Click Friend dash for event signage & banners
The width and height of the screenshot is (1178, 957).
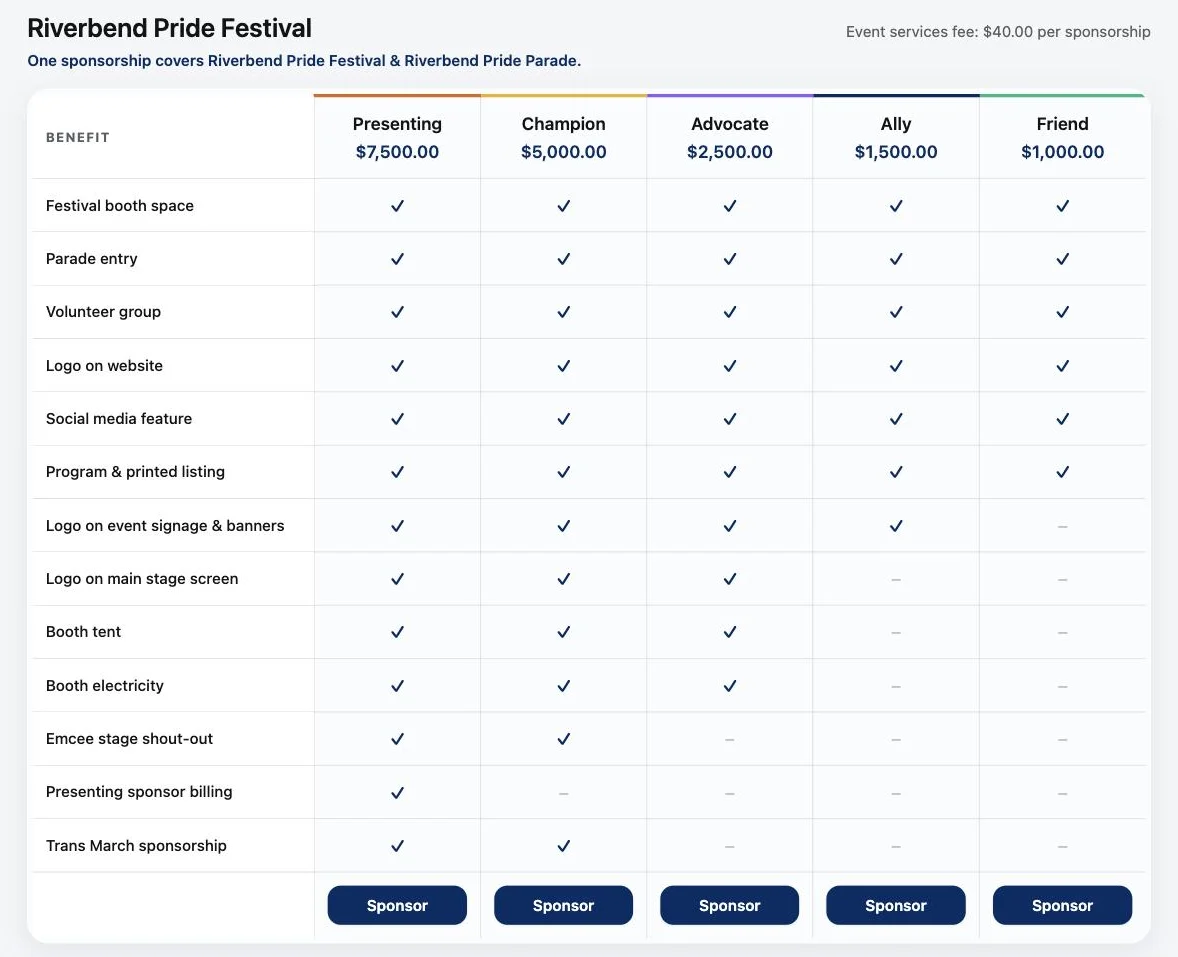(x=1062, y=527)
